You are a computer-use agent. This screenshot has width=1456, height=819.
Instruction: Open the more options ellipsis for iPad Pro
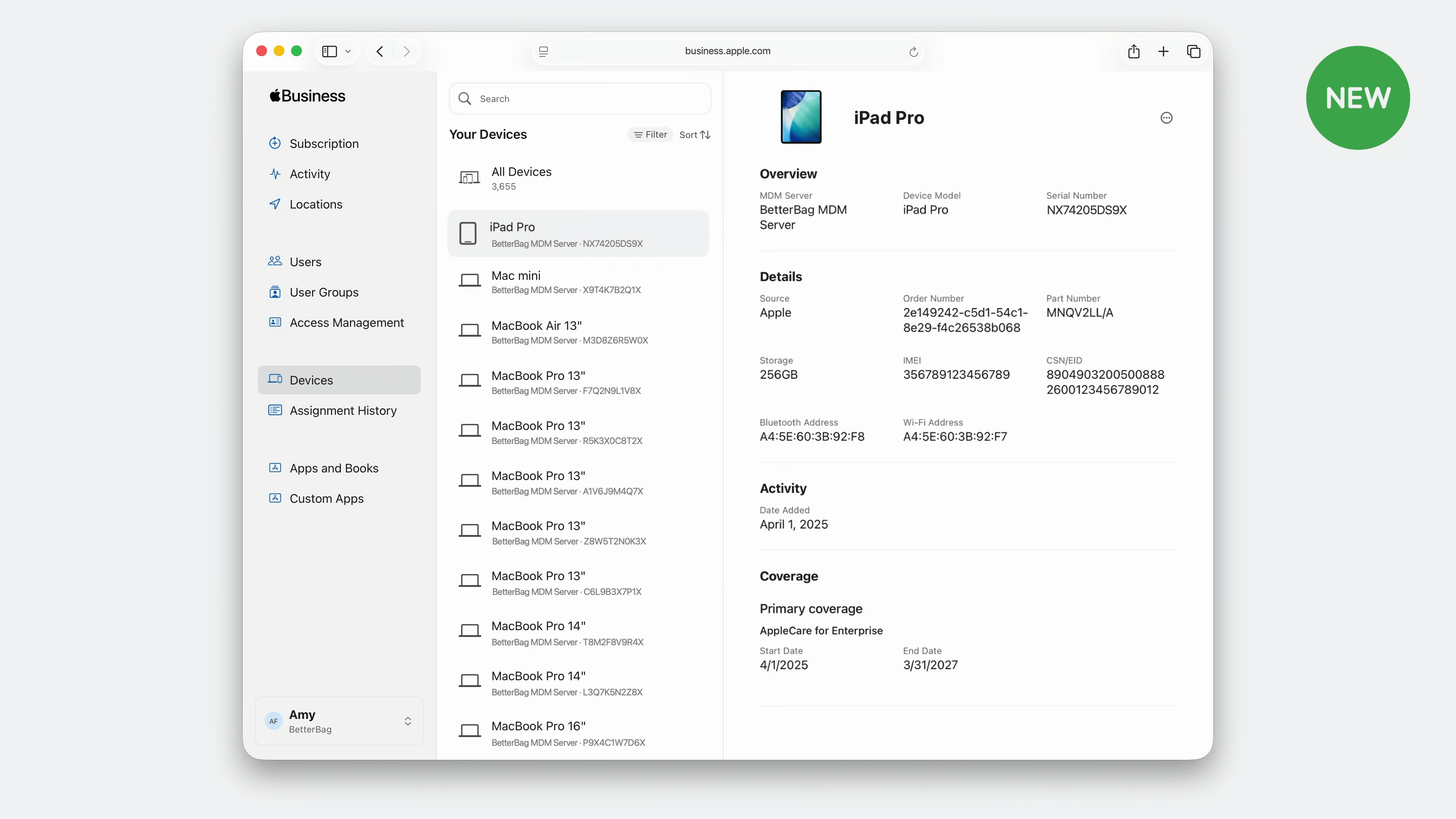coord(1166,118)
